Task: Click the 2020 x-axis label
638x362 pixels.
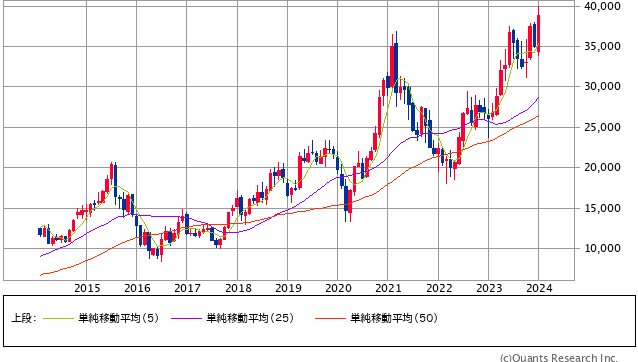Action: (338, 288)
